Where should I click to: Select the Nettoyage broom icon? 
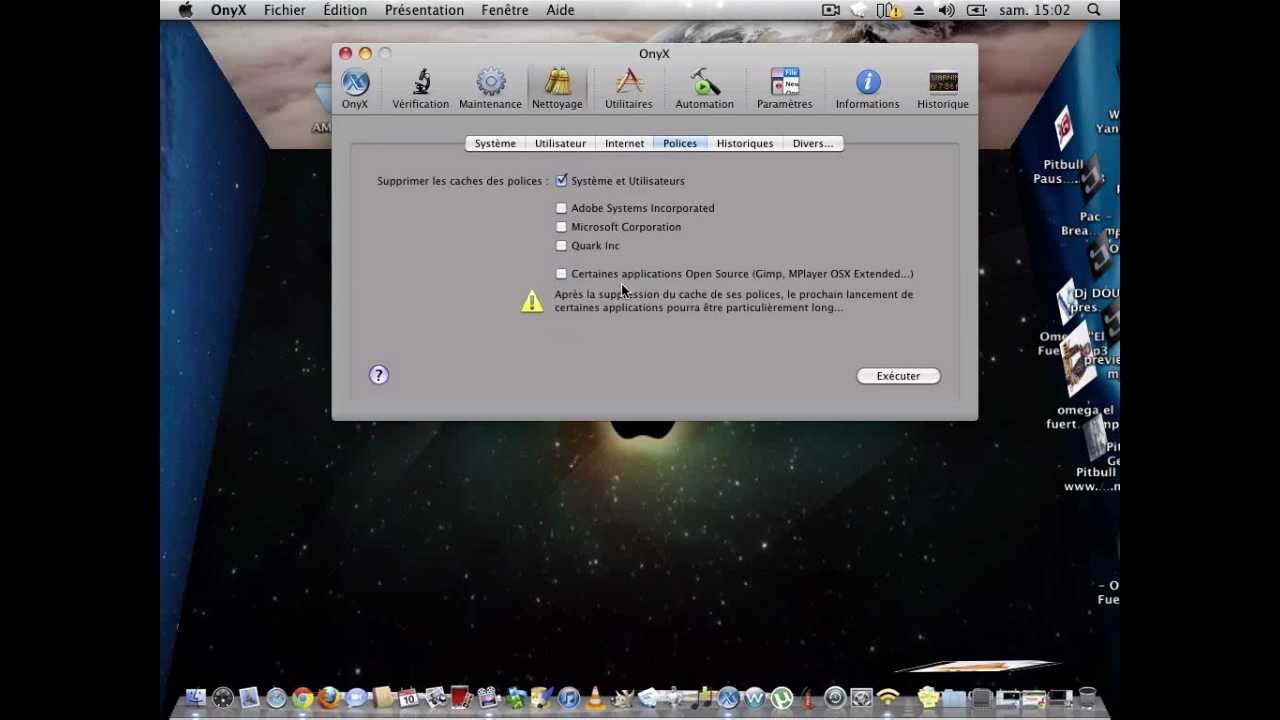coord(557,89)
